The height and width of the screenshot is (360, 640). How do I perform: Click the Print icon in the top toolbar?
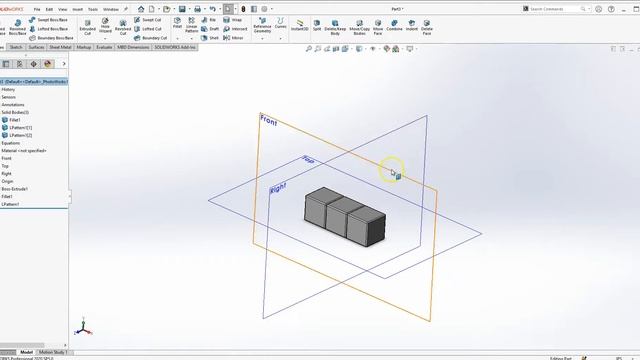198,9
